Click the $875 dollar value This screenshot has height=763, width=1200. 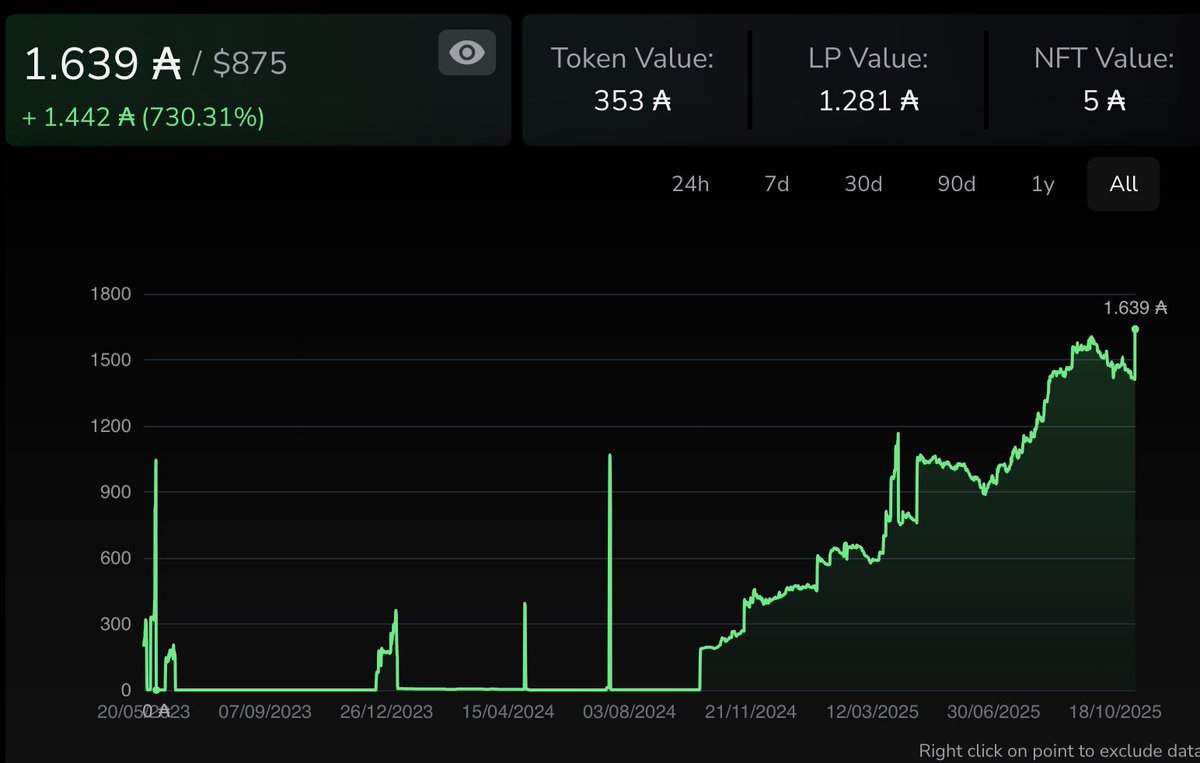pyautogui.click(x=250, y=64)
